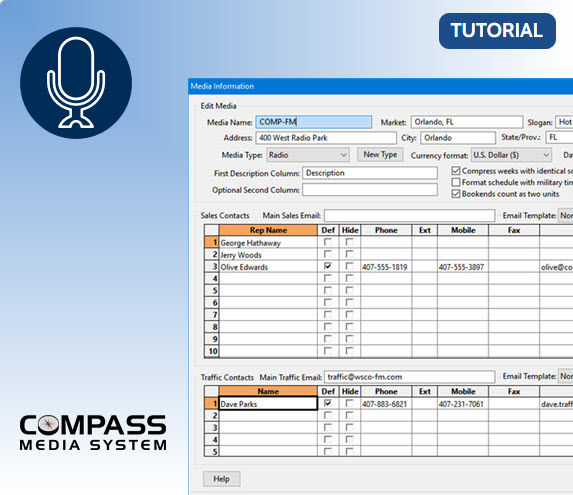Select the Traffic Contacts Name column header
Viewport: 573px width, 495px height.
268,391
